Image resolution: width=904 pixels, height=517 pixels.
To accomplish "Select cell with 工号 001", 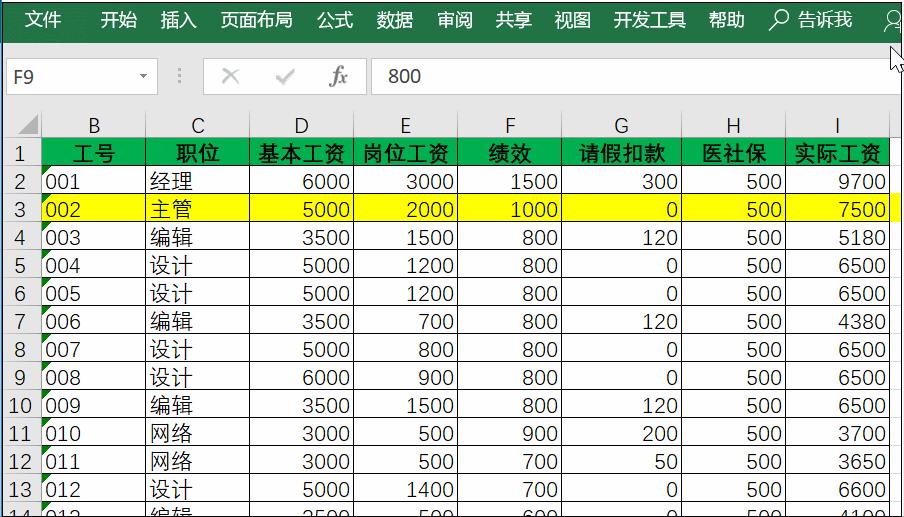I will click(93, 181).
